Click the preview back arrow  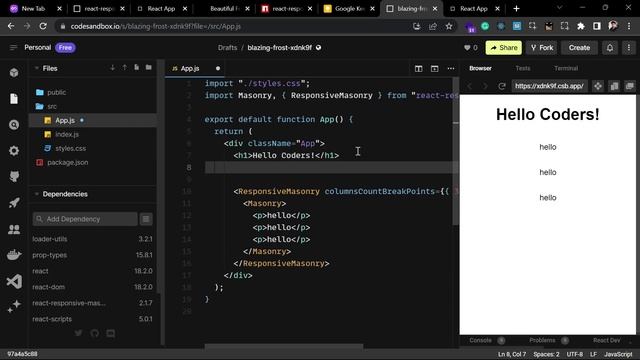click(470, 86)
